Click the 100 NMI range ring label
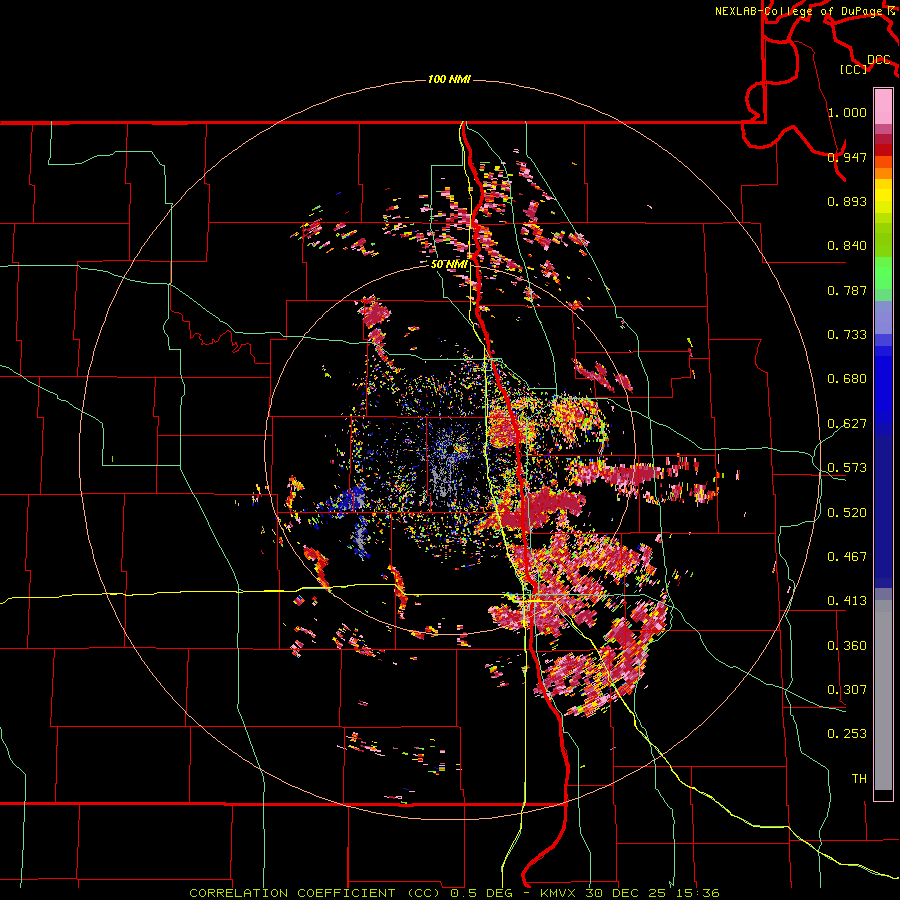This screenshot has height=900, width=900. pyautogui.click(x=449, y=79)
